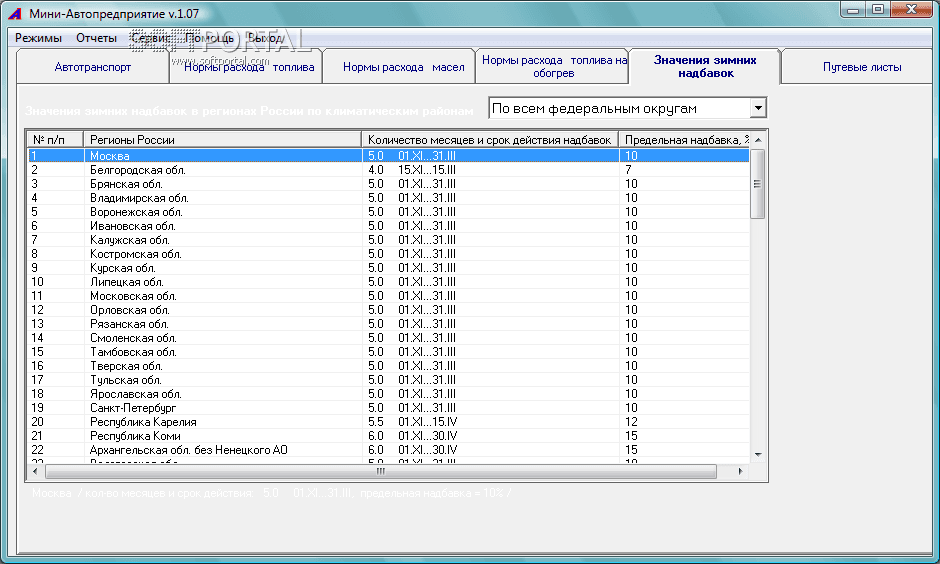940x564 pixels.
Task: Switch to Нормы расхода масел tab
Action: [x=399, y=67]
